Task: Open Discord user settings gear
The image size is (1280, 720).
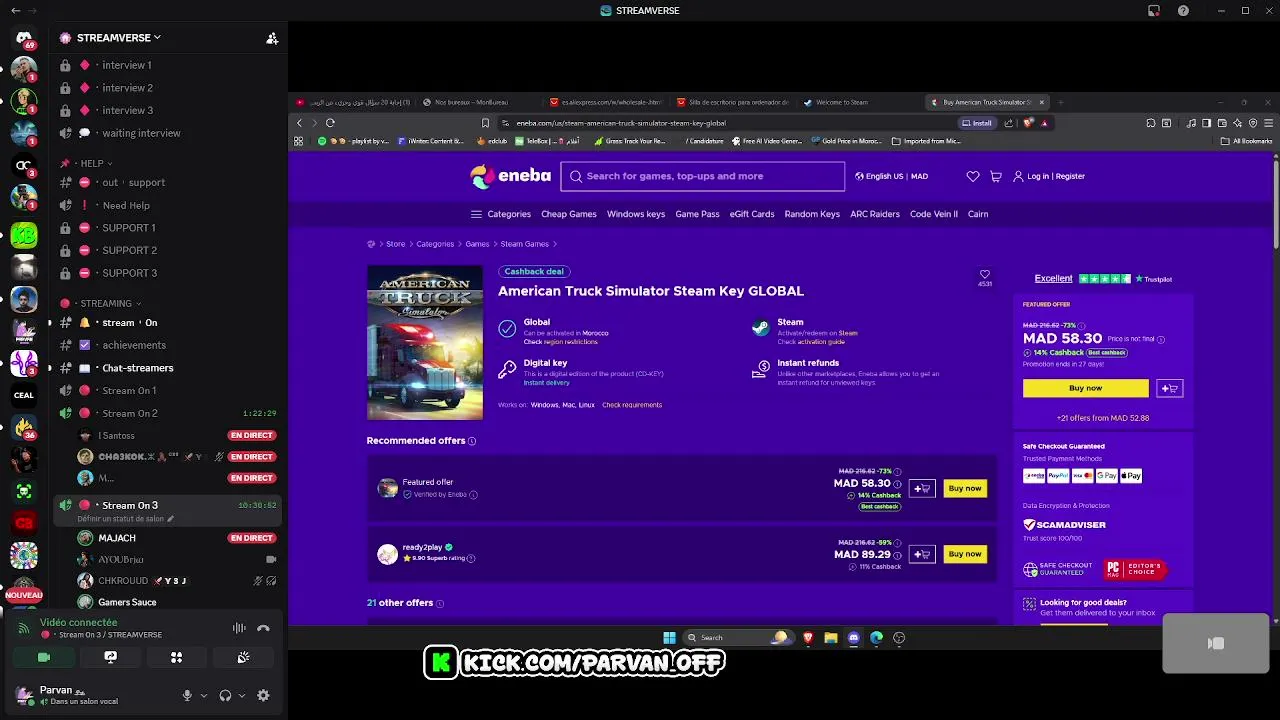Action: click(263, 695)
